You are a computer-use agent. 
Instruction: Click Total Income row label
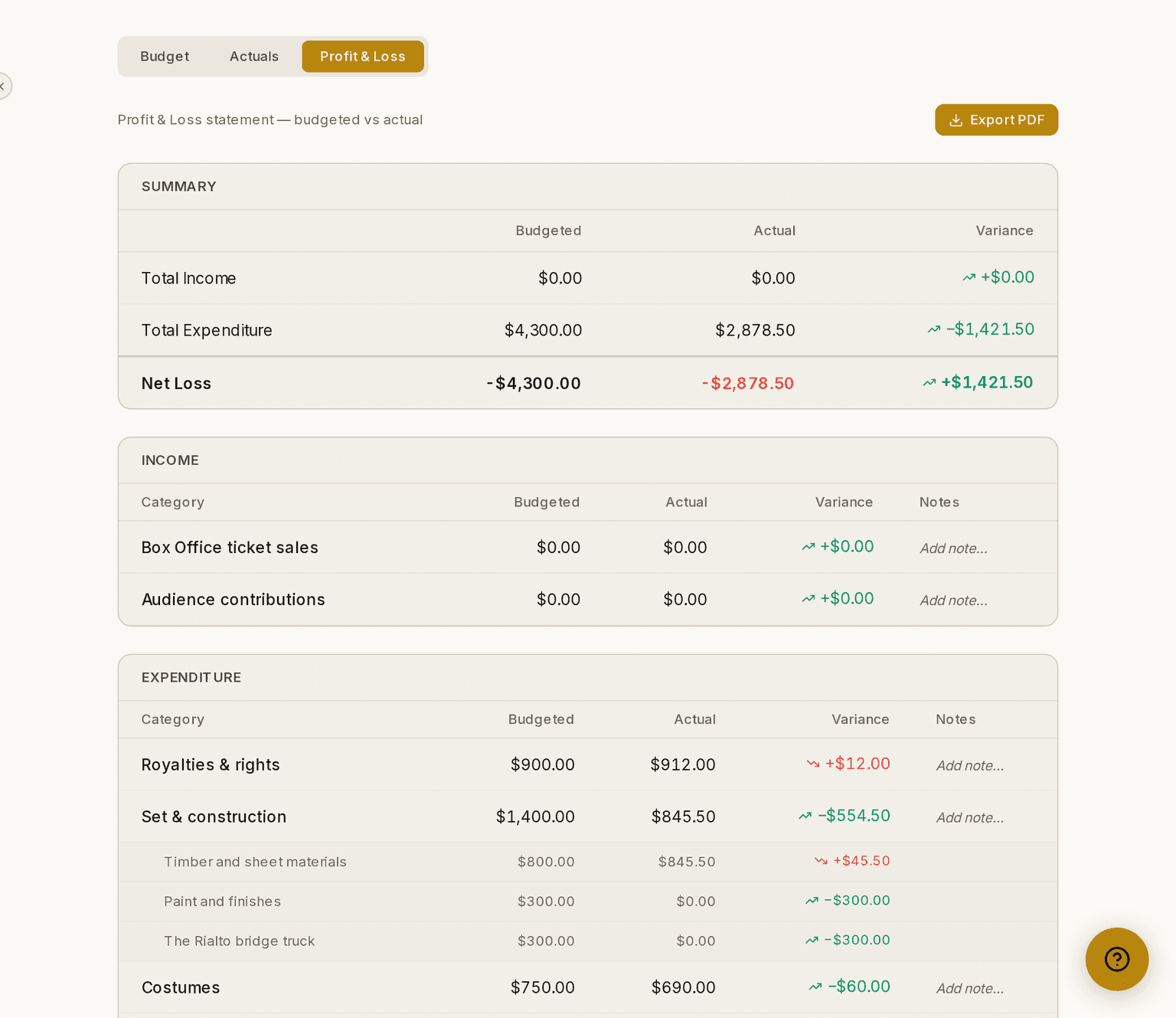[188, 278]
